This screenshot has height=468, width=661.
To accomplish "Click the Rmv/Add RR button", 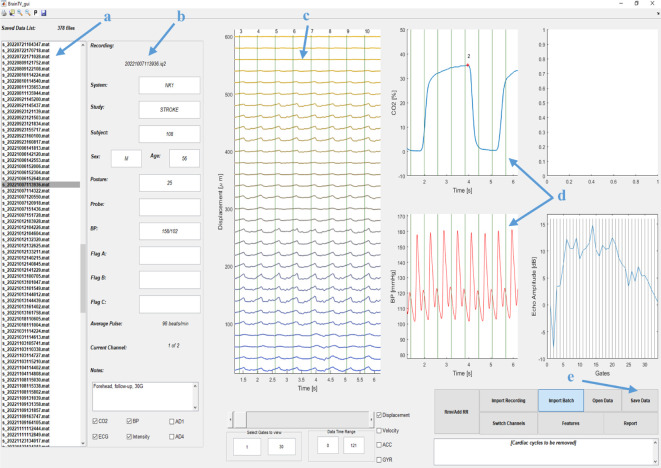I will [457, 412].
